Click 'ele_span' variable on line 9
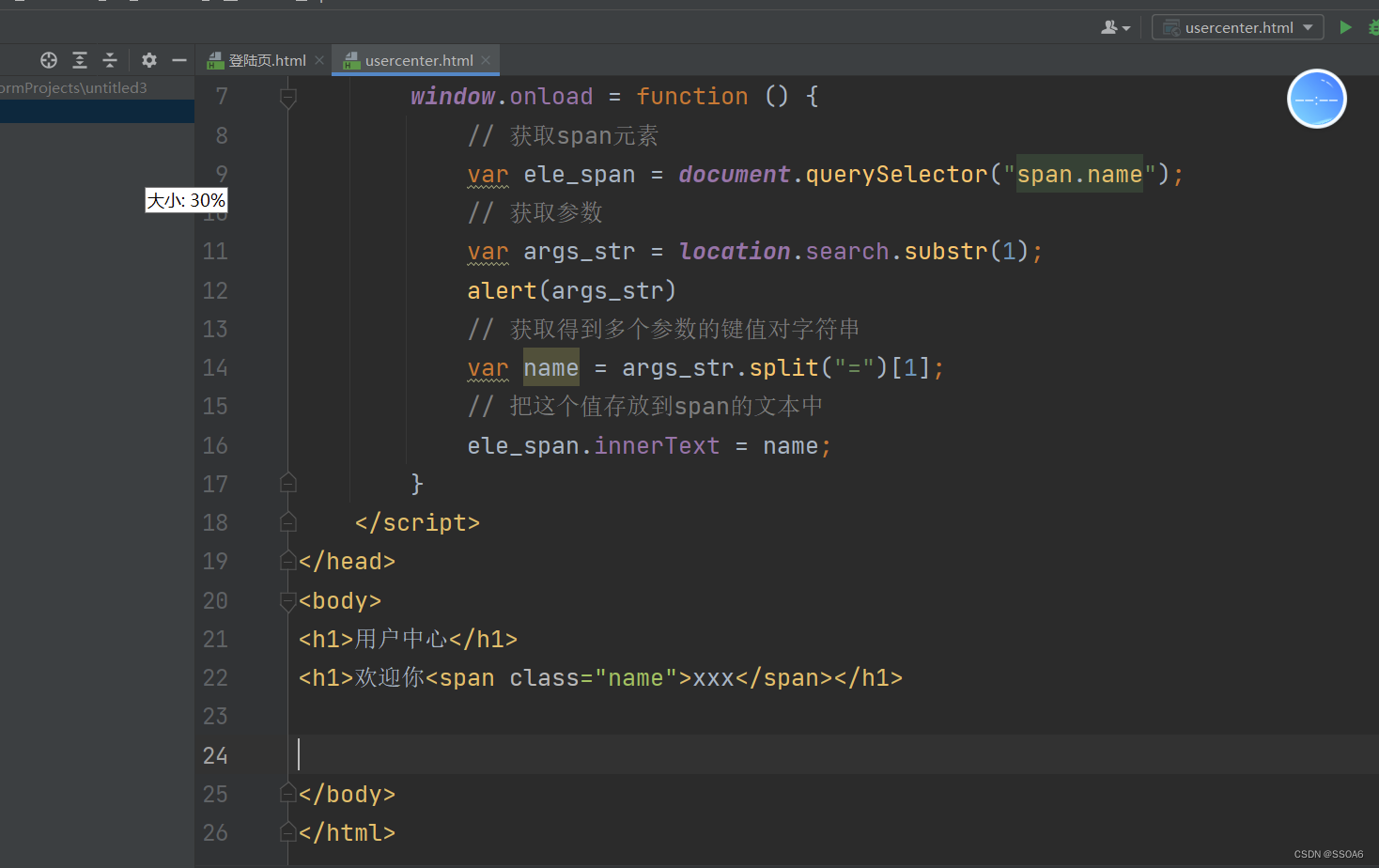Viewport: 1379px width, 868px height. (x=580, y=175)
